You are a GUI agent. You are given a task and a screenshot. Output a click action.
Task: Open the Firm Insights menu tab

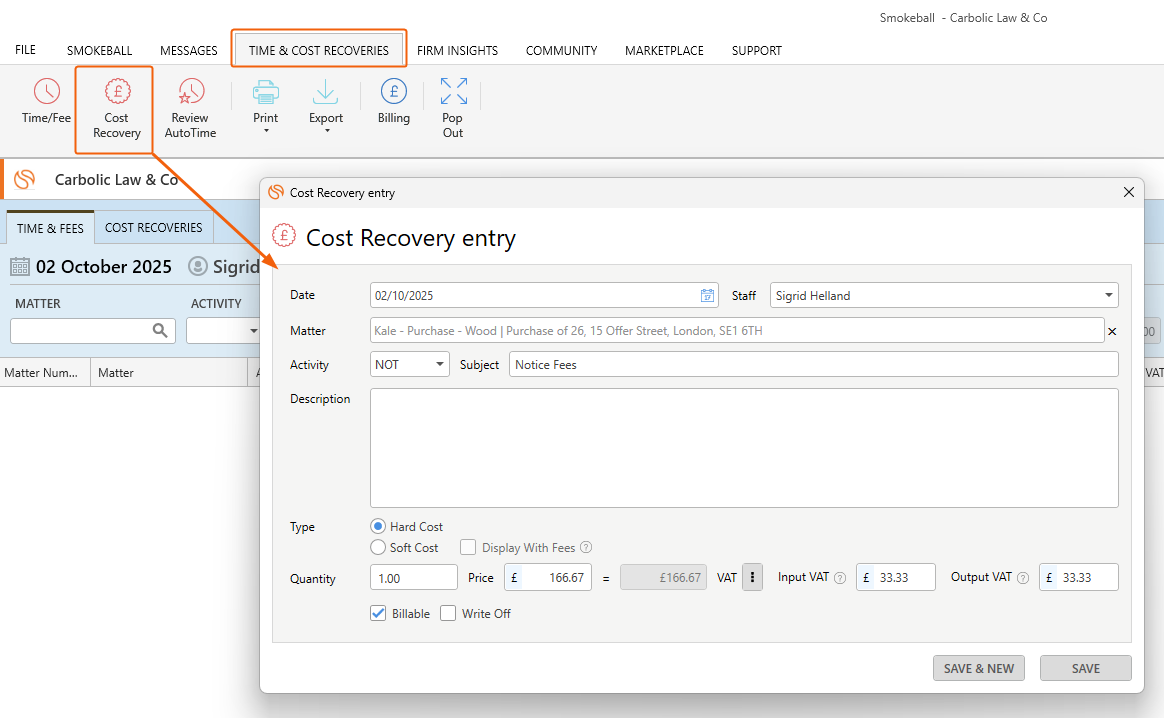click(457, 50)
